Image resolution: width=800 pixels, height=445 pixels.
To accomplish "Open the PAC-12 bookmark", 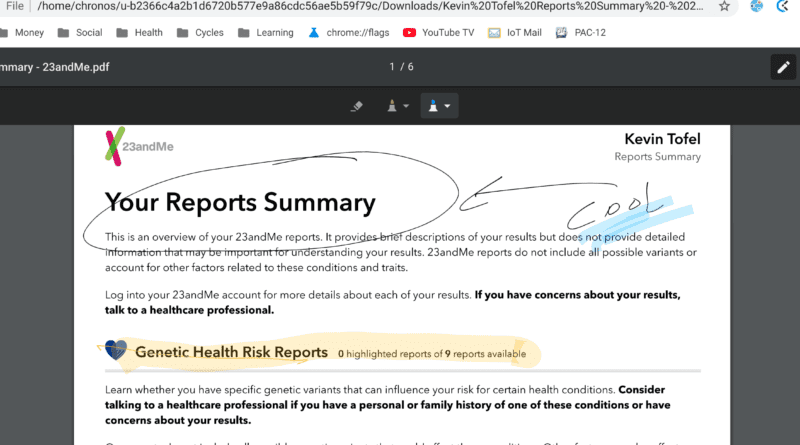I will pyautogui.click(x=581, y=33).
